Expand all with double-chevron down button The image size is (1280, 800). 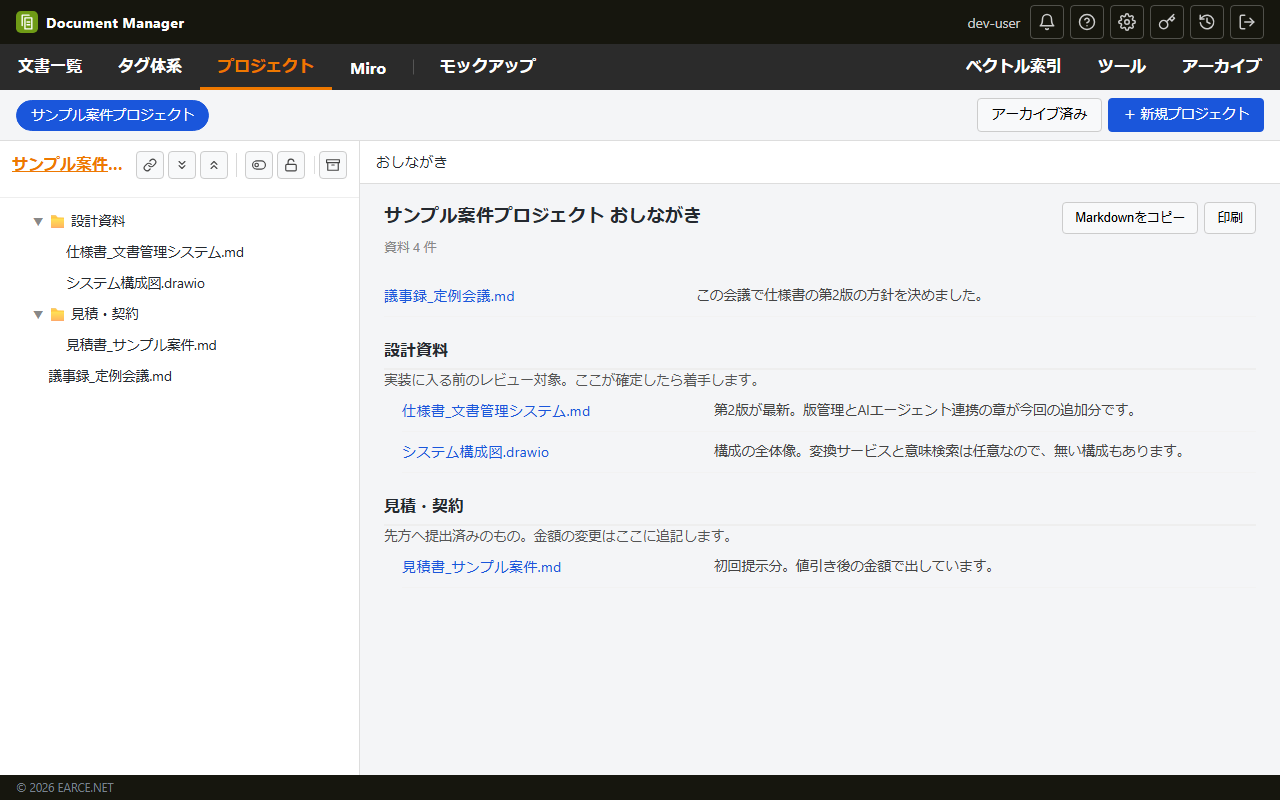click(182, 165)
